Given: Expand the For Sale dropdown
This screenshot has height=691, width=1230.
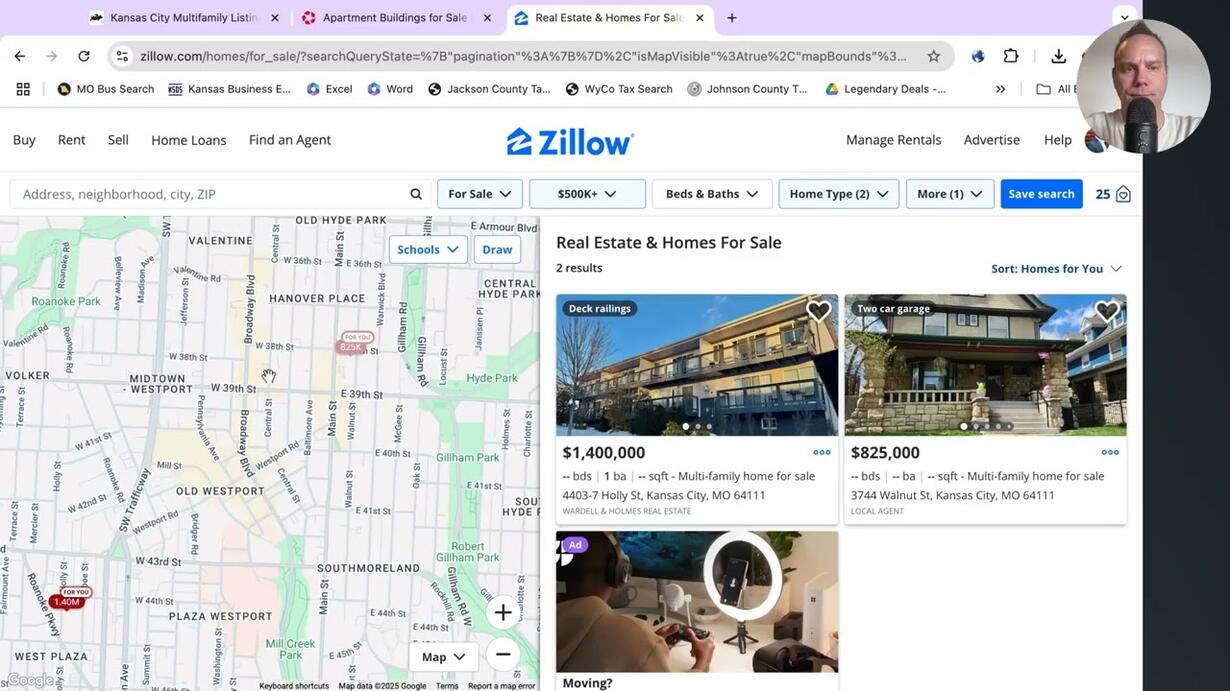Looking at the screenshot, I should click(x=480, y=194).
